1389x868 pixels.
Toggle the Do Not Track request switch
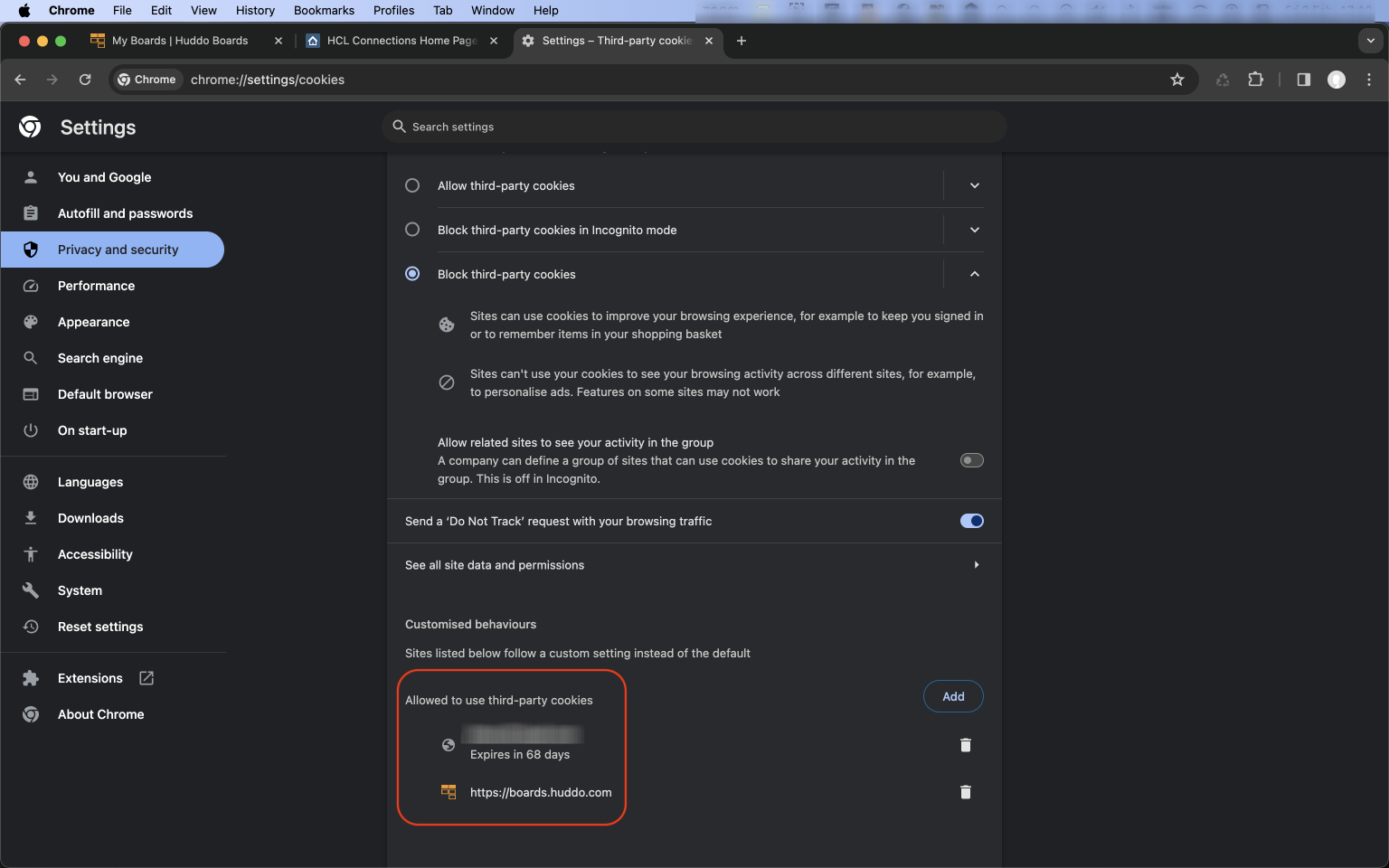click(972, 521)
